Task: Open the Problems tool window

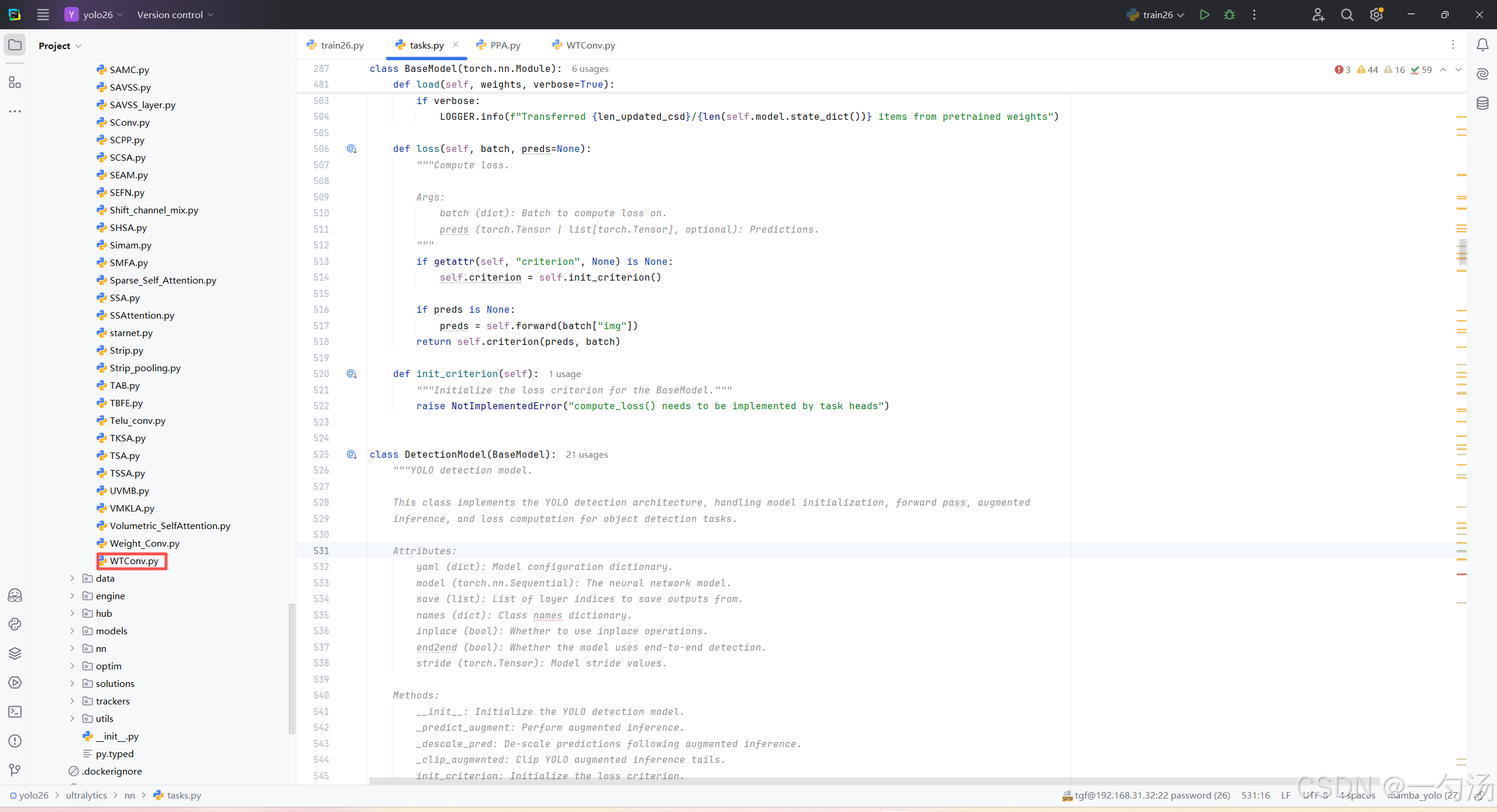Action: click(x=15, y=741)
